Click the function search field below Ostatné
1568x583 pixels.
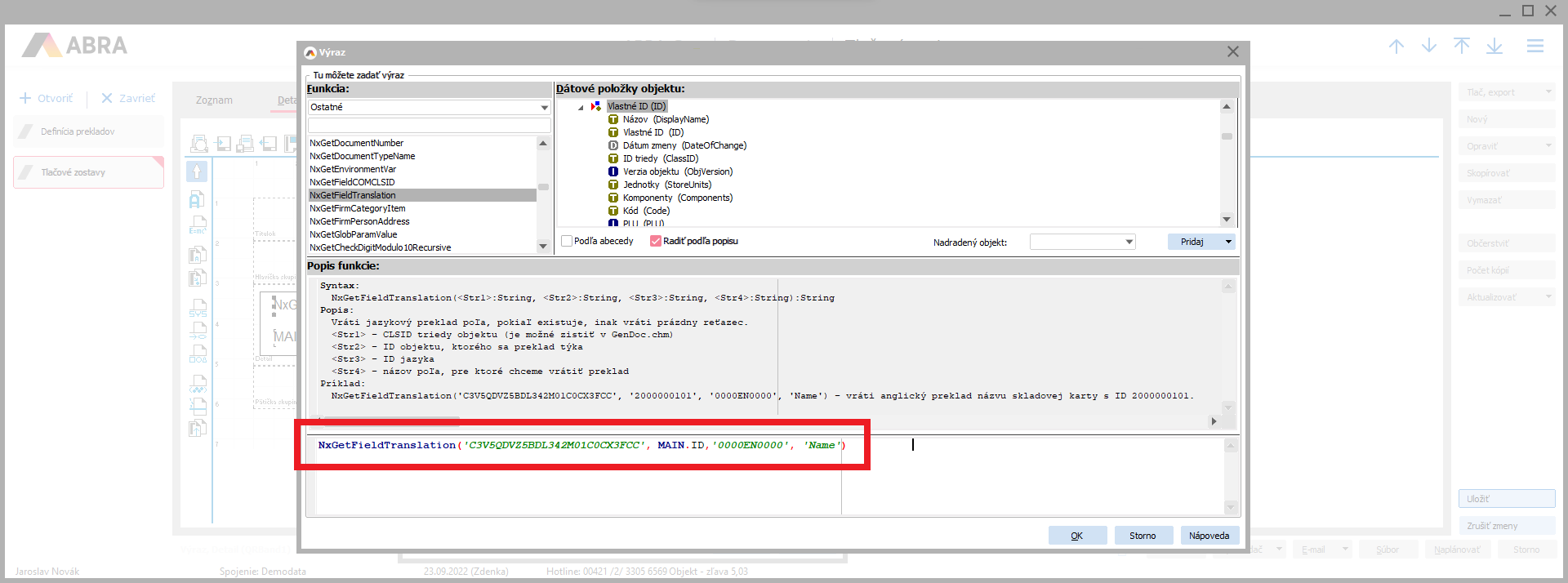pos(429,125)
